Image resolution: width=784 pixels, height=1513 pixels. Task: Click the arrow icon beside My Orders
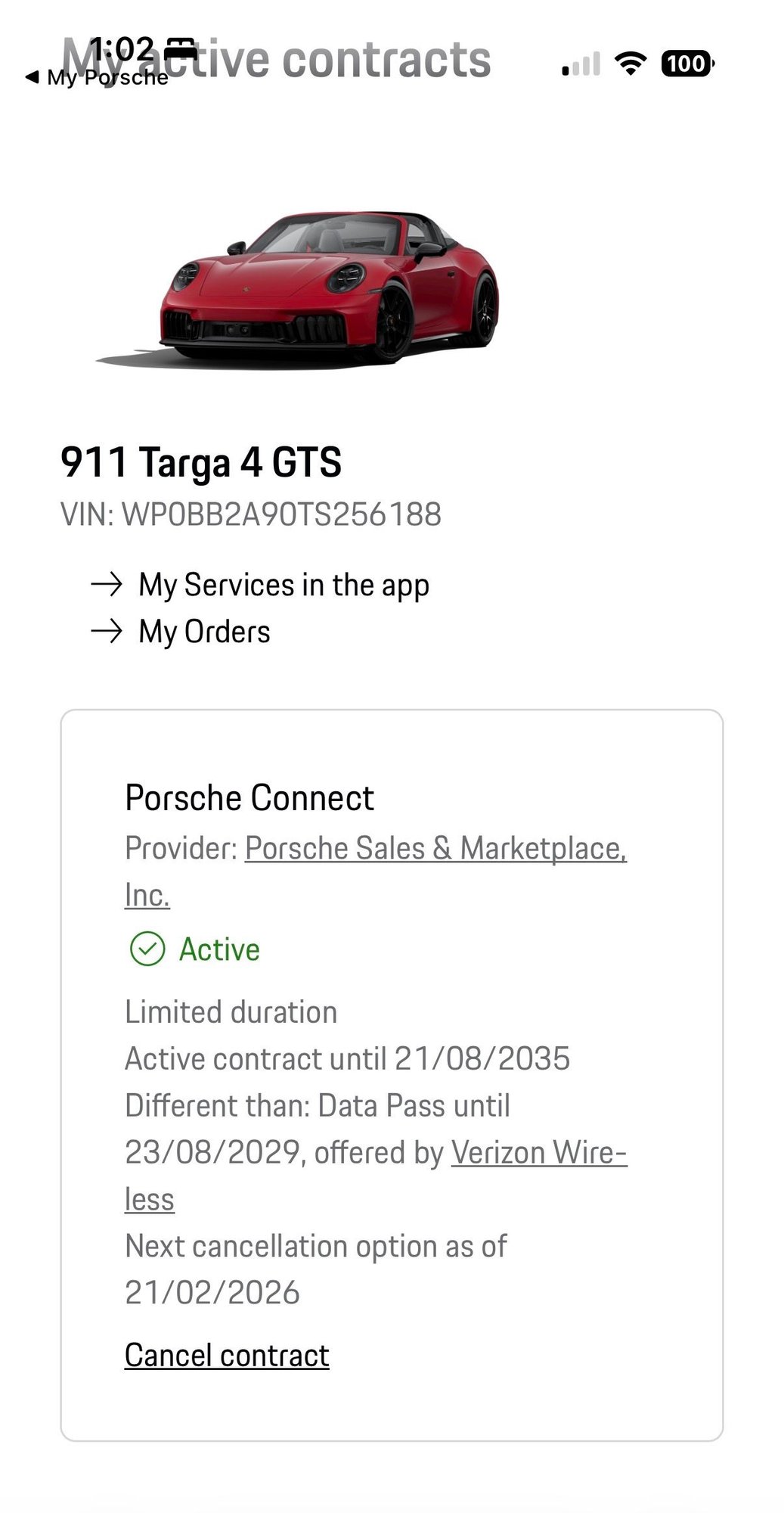107,632
